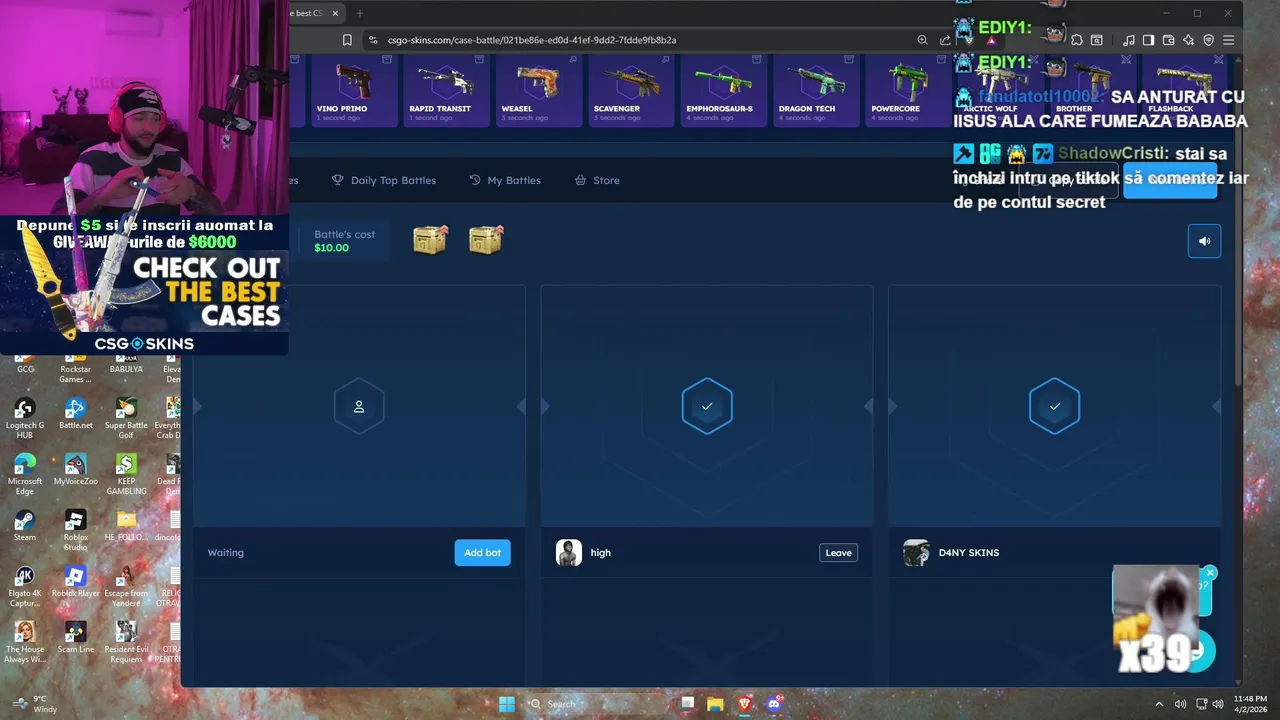Open the Daily Top Battles tab
The height and width of the screenshot is (720, 1280).
coord(384,180)
